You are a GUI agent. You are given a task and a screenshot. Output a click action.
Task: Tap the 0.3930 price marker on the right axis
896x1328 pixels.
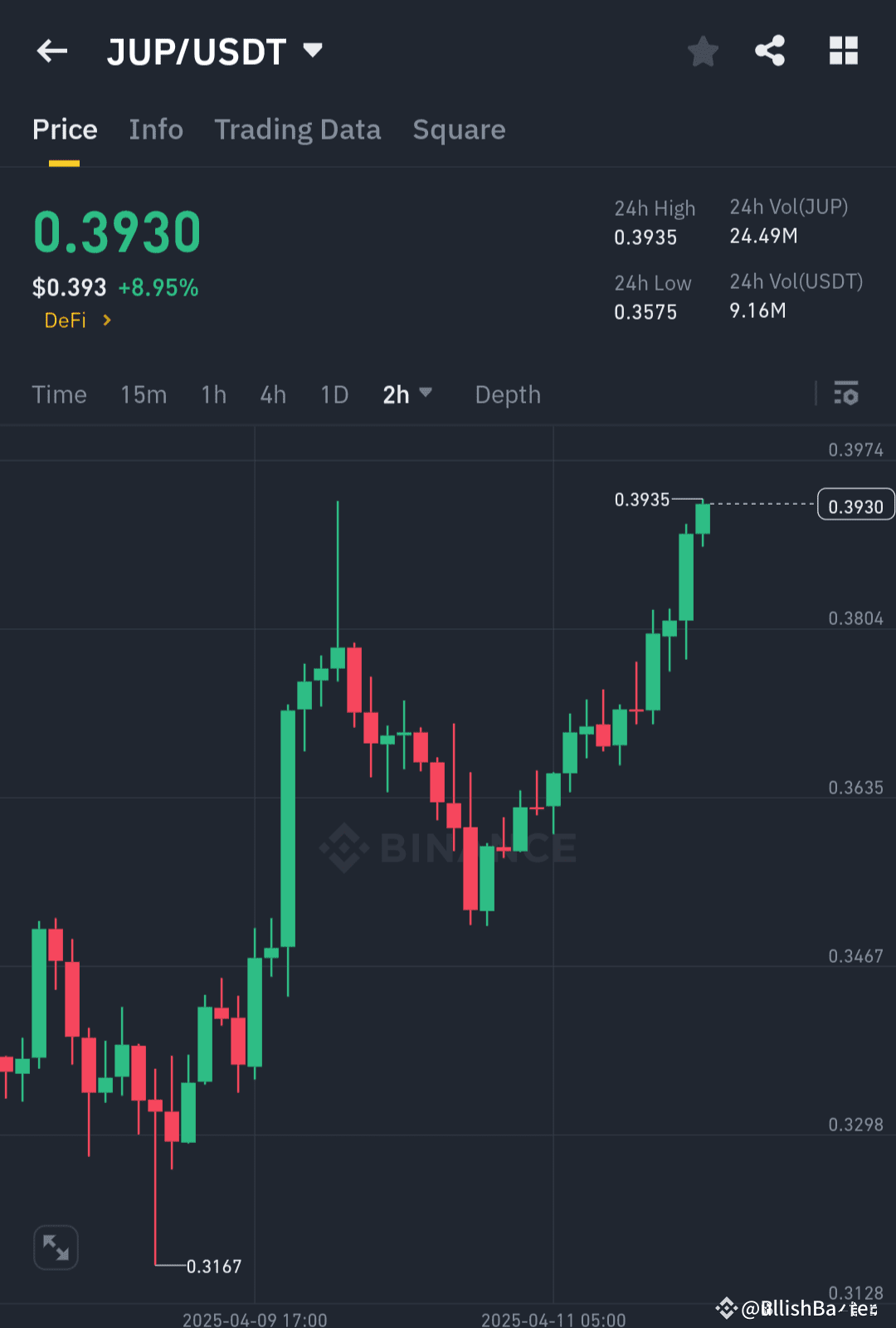[855, 504]
